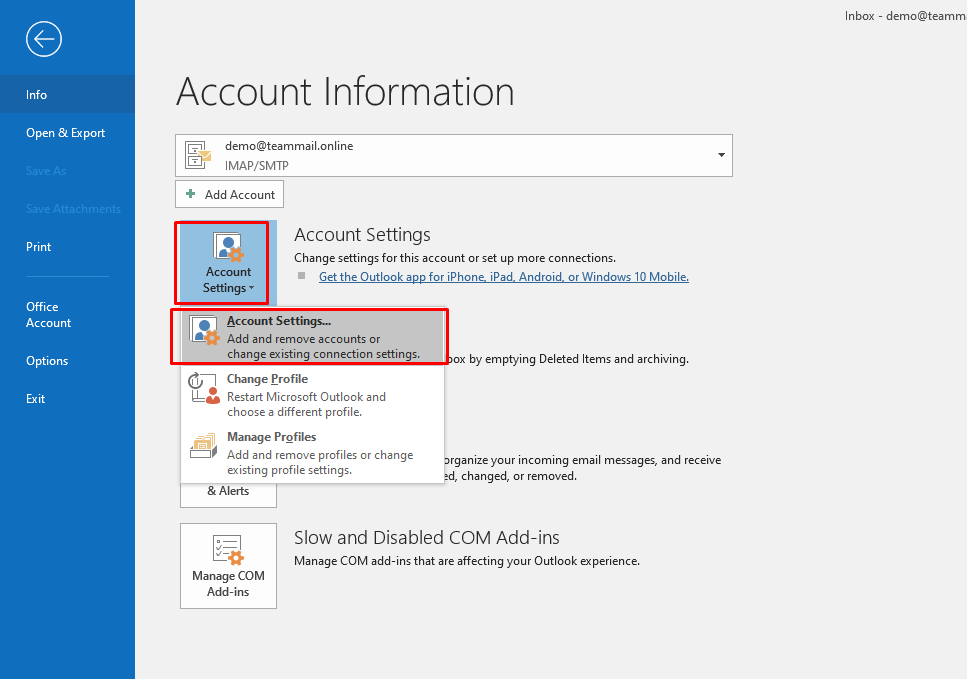
Task: Click the Change Profile icon
Action: (204, 389)
